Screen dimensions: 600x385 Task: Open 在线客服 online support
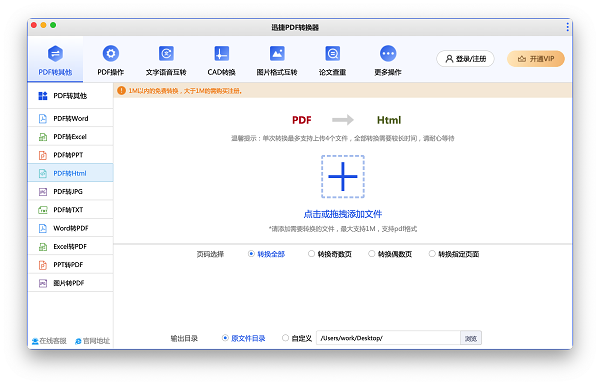(x=49, y=341)
